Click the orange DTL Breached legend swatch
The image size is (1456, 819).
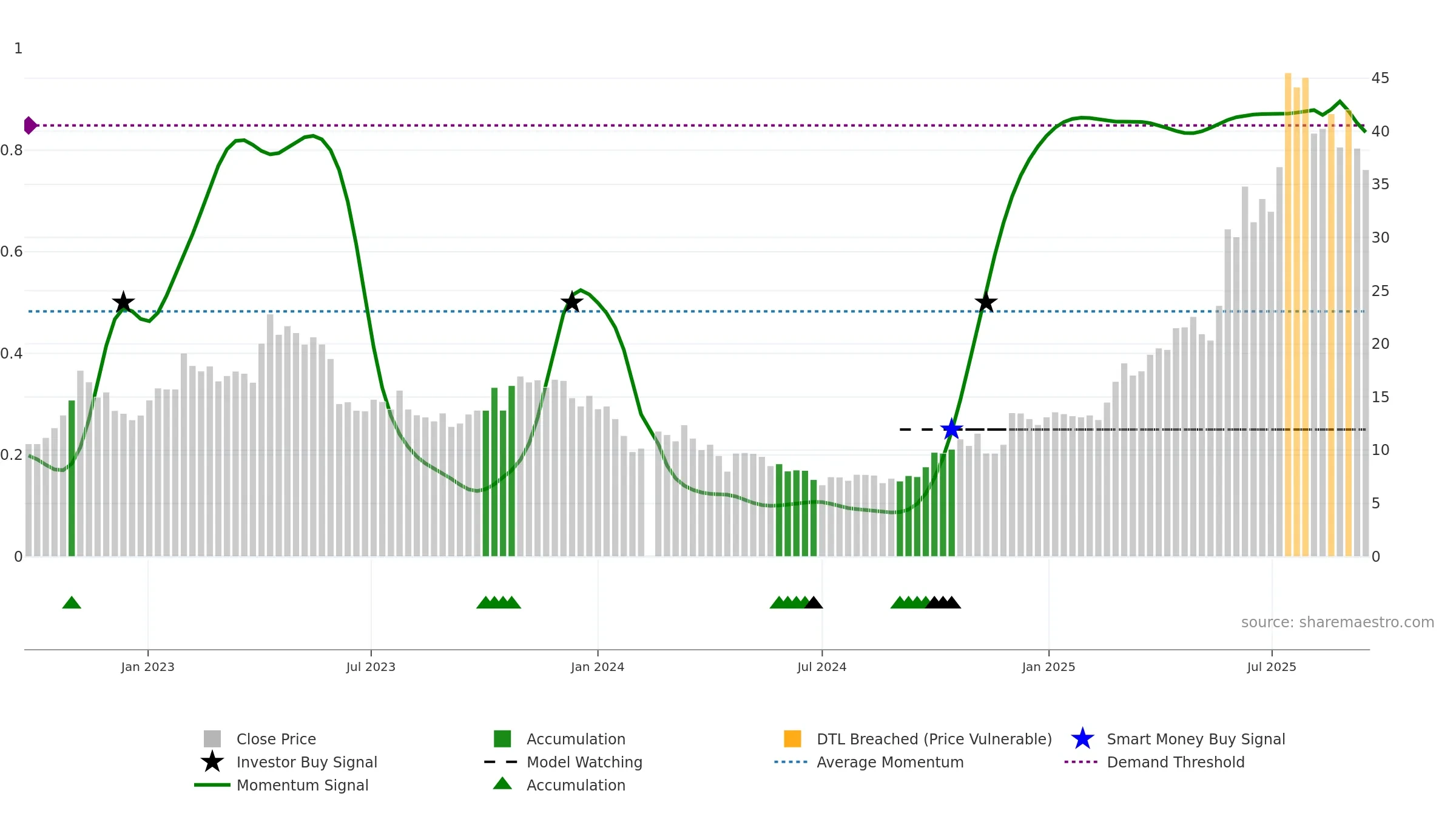[792, 739]
